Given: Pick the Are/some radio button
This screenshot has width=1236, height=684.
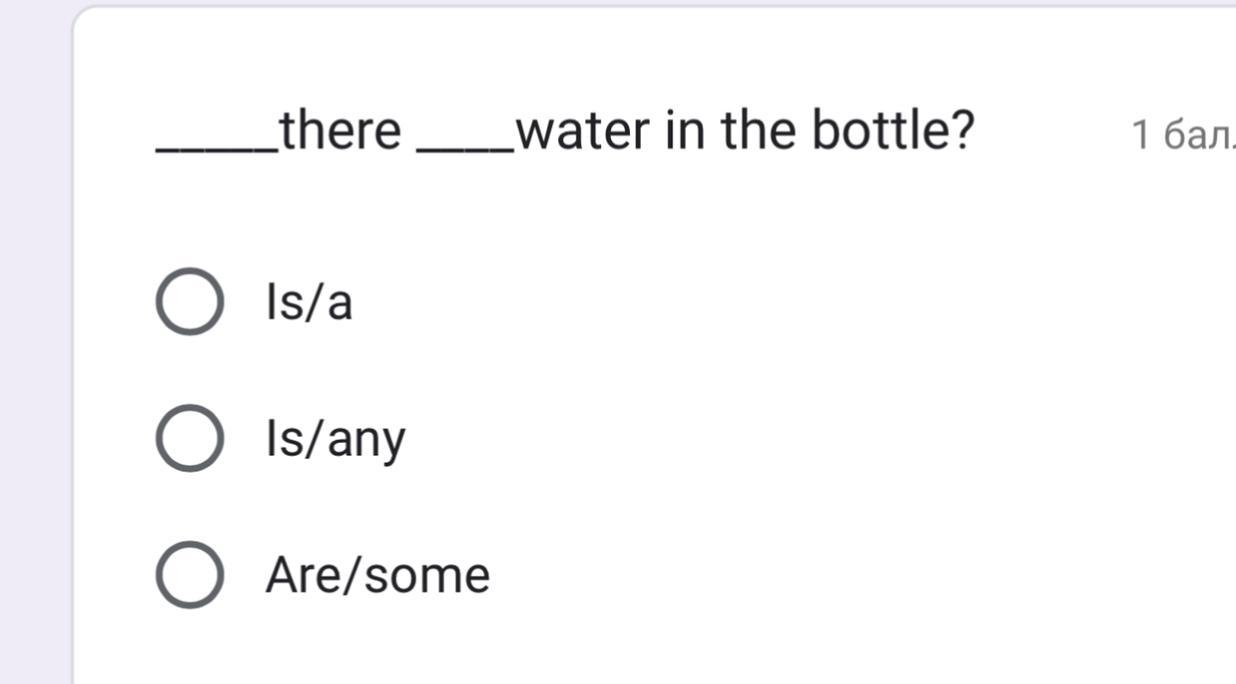Looking at the screenshot, I should [x=189, y=575].
